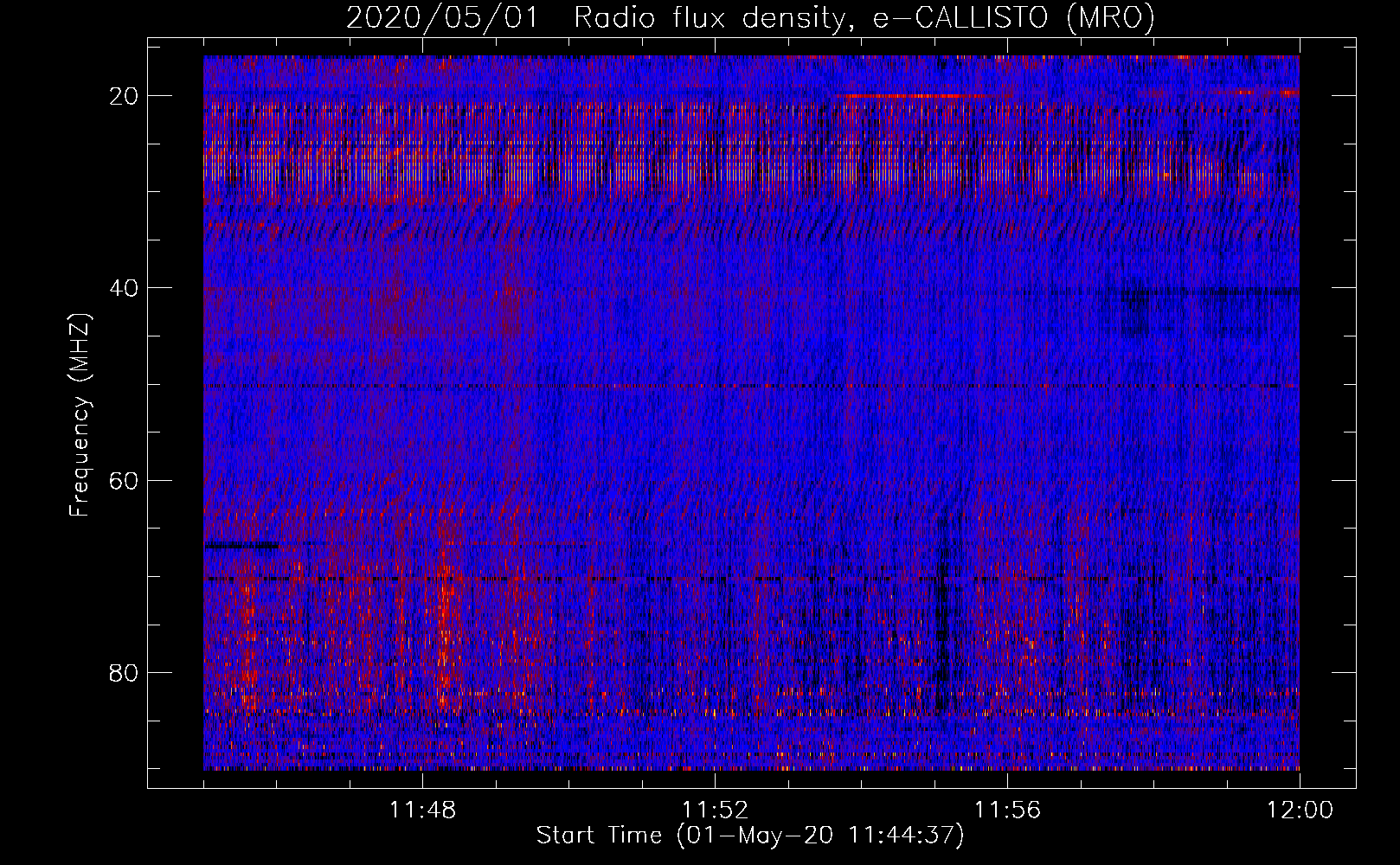Click the 'Frequency (MHZ)' axis title
The width and height of the screenshot is (1400, 865).
point(80,414)
